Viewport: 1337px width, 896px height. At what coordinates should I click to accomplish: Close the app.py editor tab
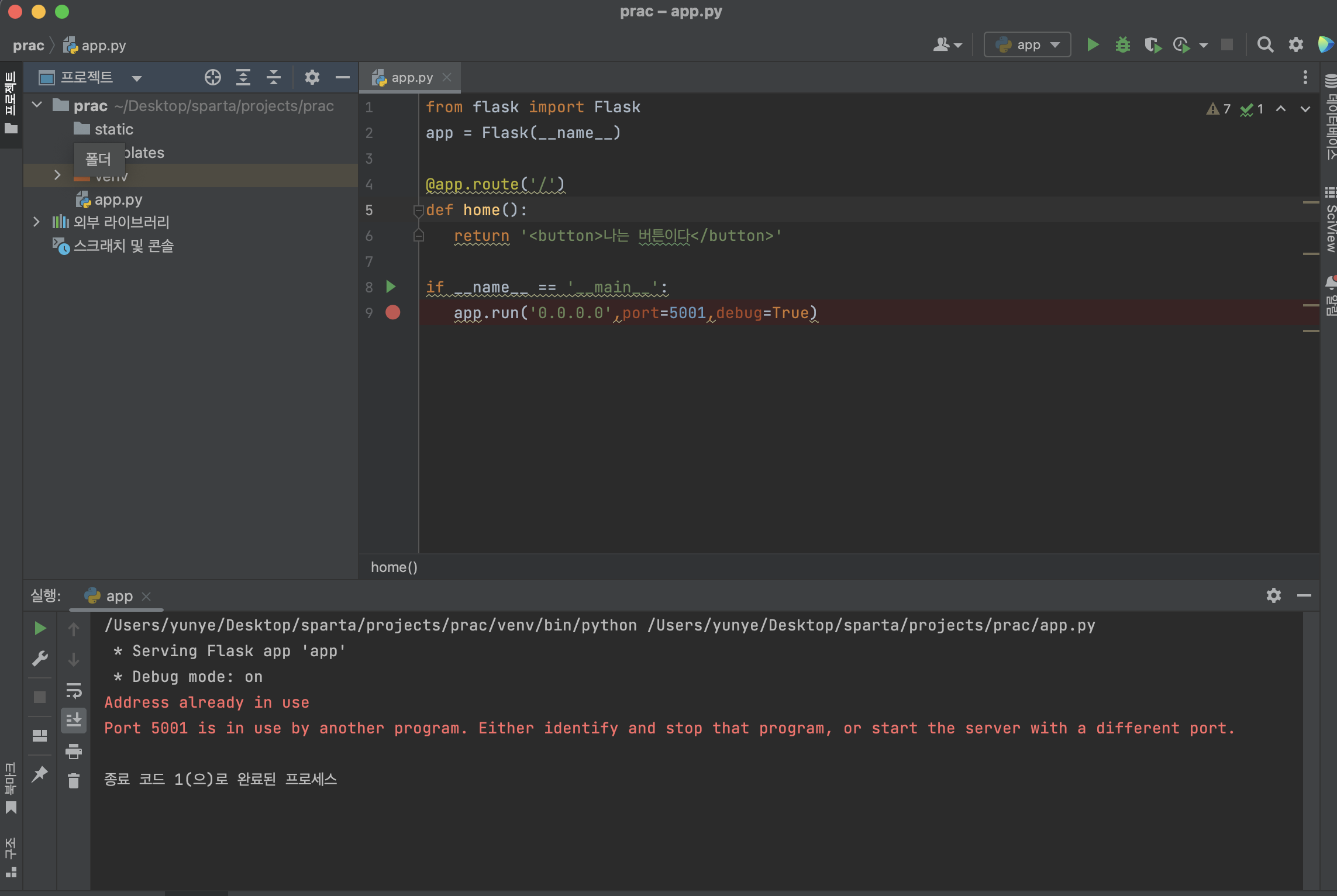[x=447, y=77]
